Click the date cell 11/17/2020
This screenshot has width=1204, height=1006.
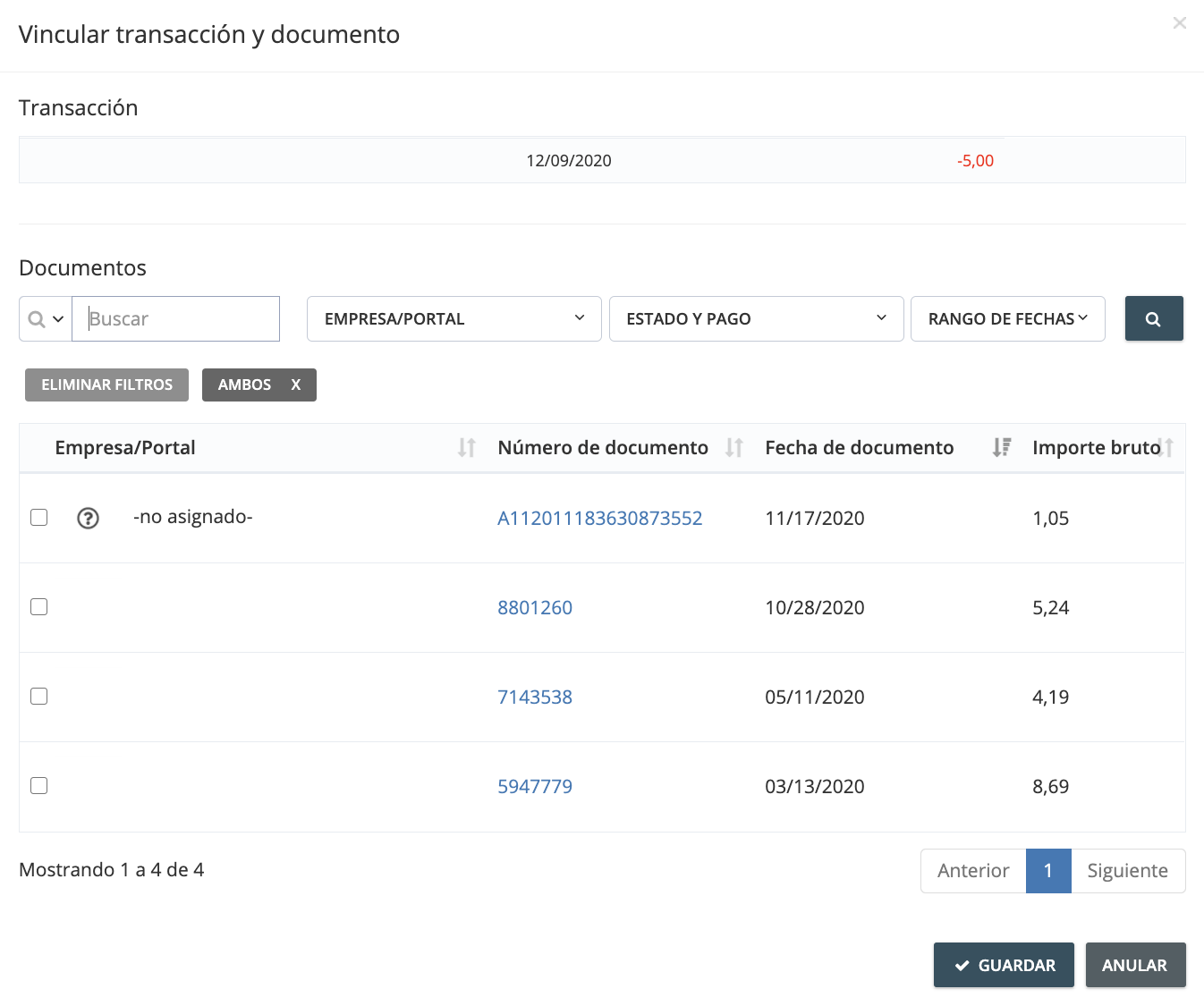[x=815, y=519]
